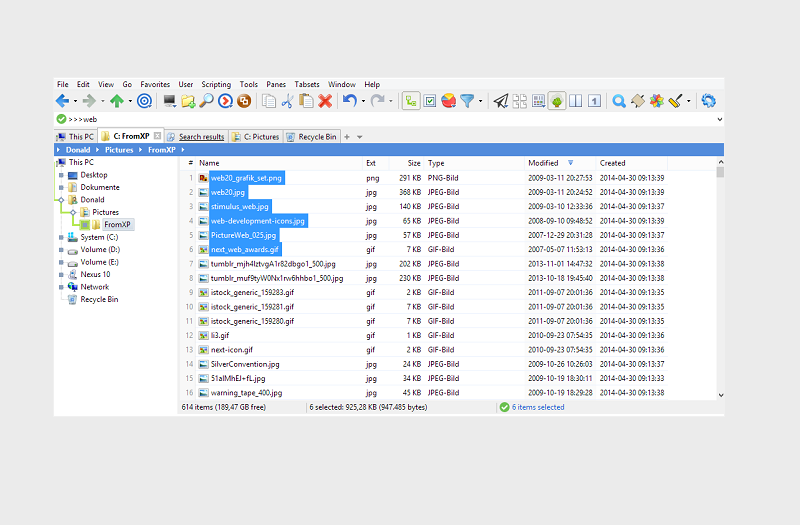Toggle the Dual Pane toolbar button

click(x=575, y=101)
